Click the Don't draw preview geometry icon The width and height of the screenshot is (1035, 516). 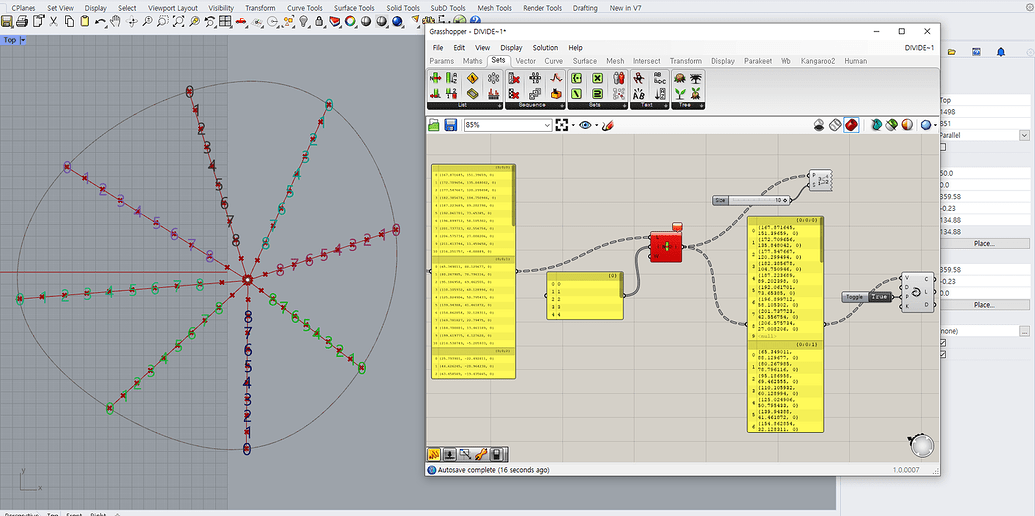click(x=820, y=125)
